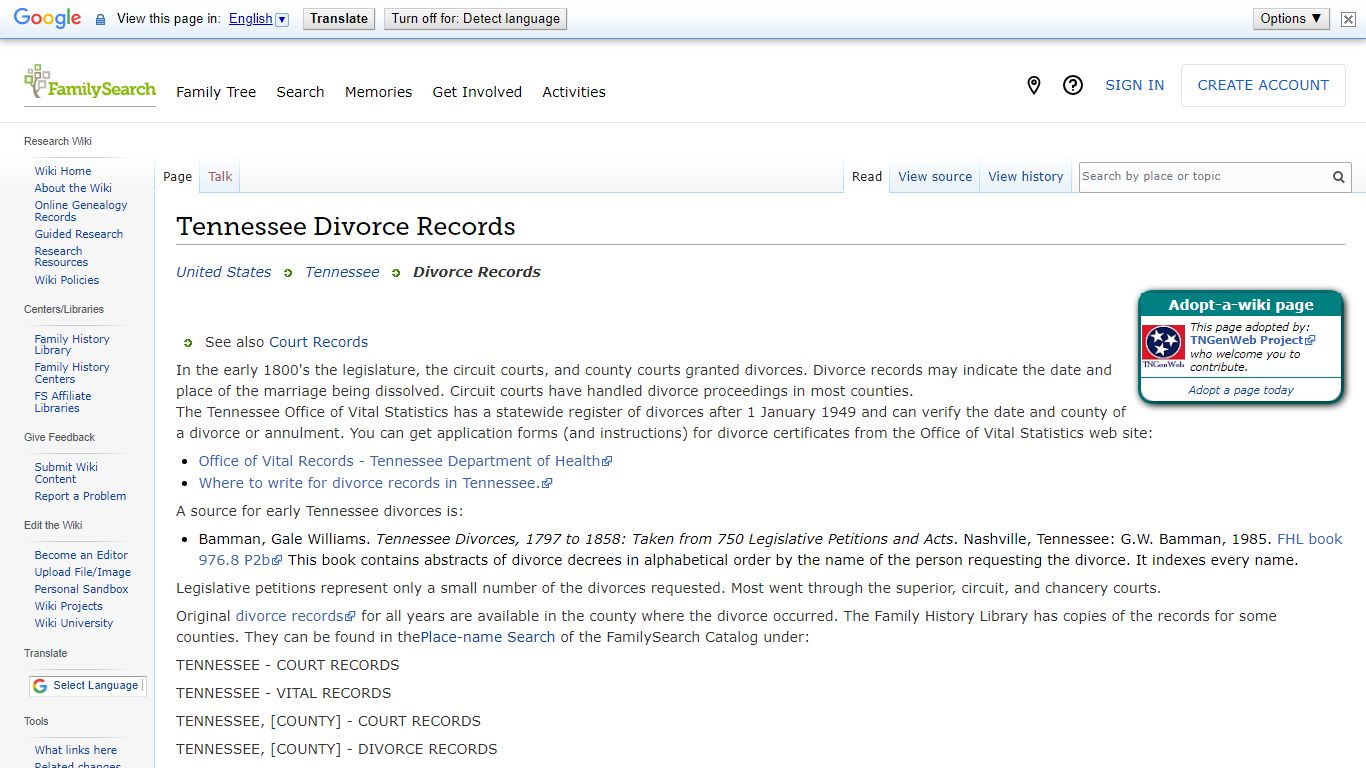1366x768 pixels.
Task: Click the Adopt-a-wiki page header
Action: (x=1241, y=305)
